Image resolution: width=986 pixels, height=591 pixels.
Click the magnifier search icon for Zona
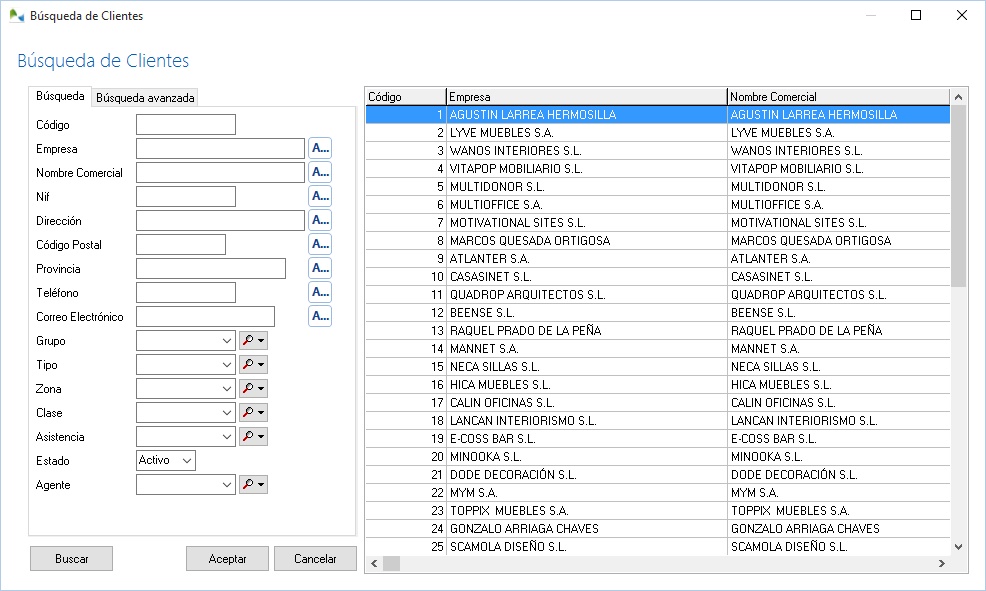248,389
